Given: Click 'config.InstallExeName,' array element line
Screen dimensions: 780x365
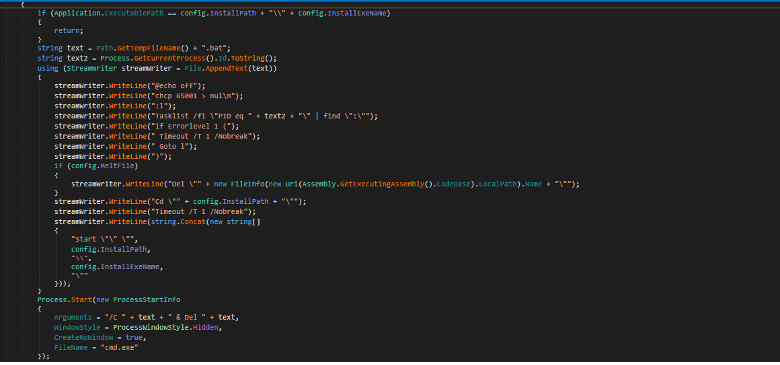Looking at the screenshot, I should (117, 267).
